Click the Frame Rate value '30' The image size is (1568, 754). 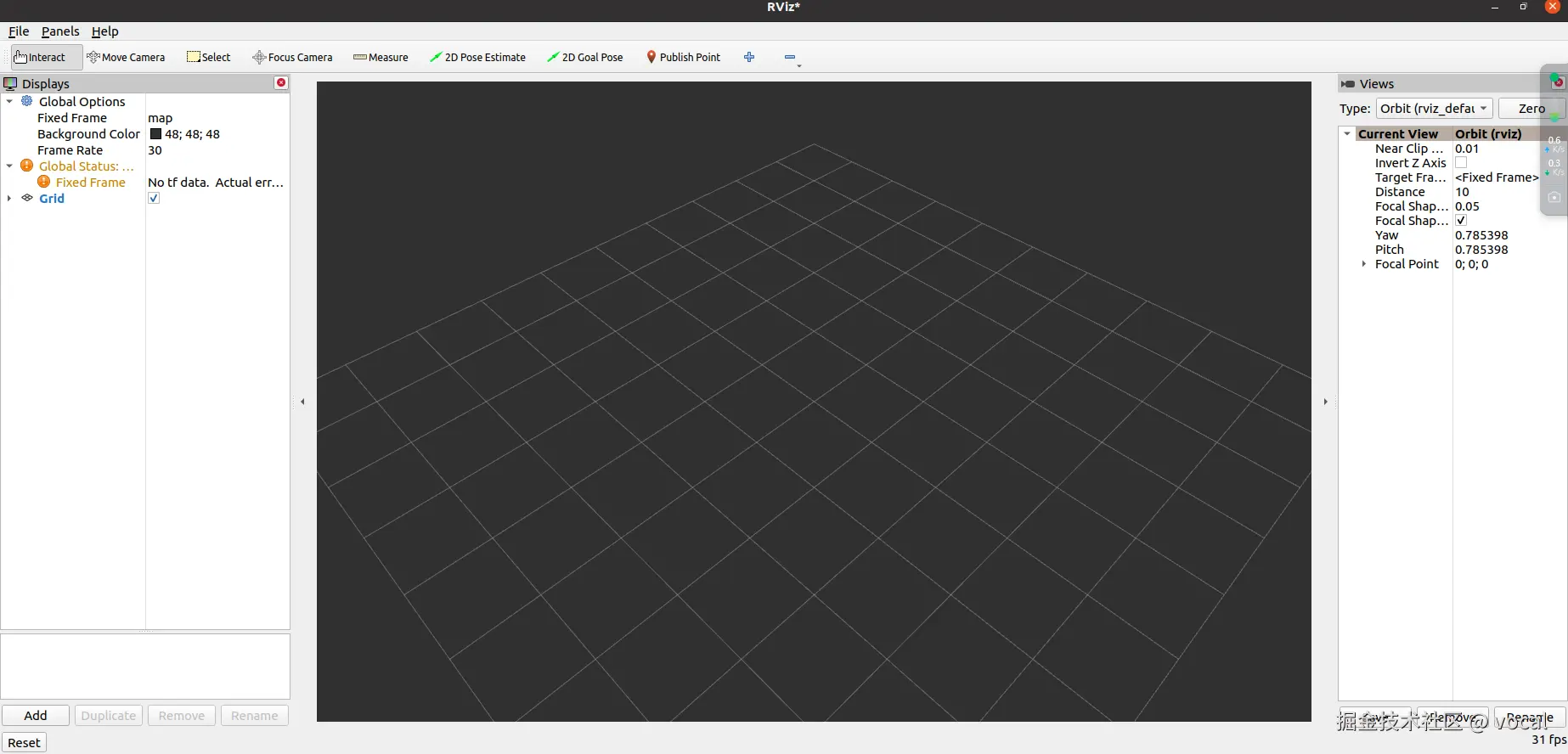(x=155, y=149)
